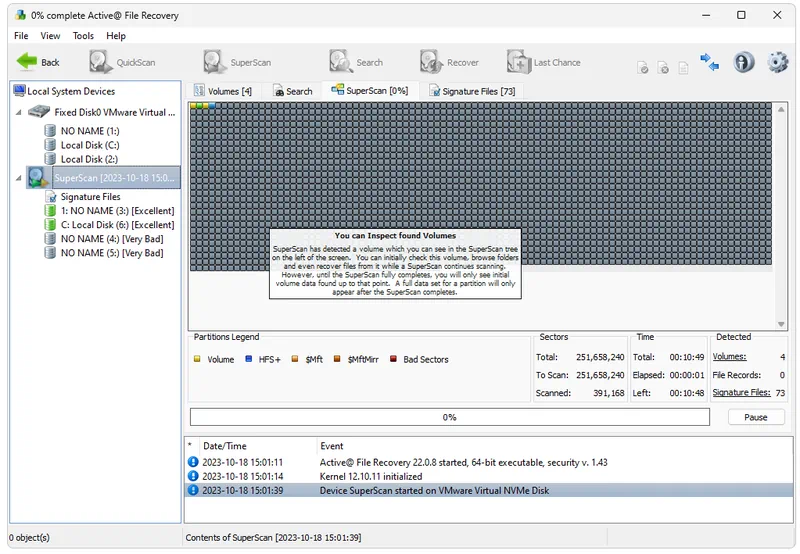Select Fixed Disk0 VMware Virtual drive icon
The height and width of the screenshot is (554, 800).
coord(39,112)
